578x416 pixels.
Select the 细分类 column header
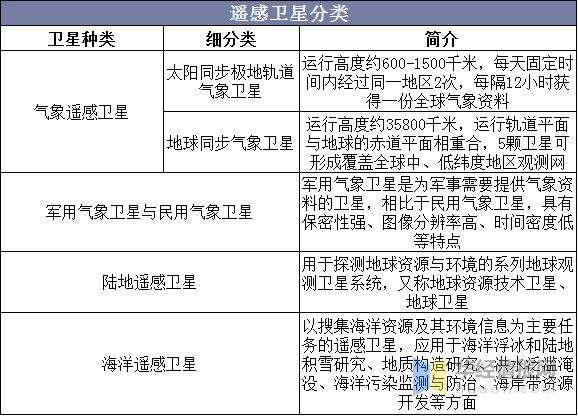point(231,39)
